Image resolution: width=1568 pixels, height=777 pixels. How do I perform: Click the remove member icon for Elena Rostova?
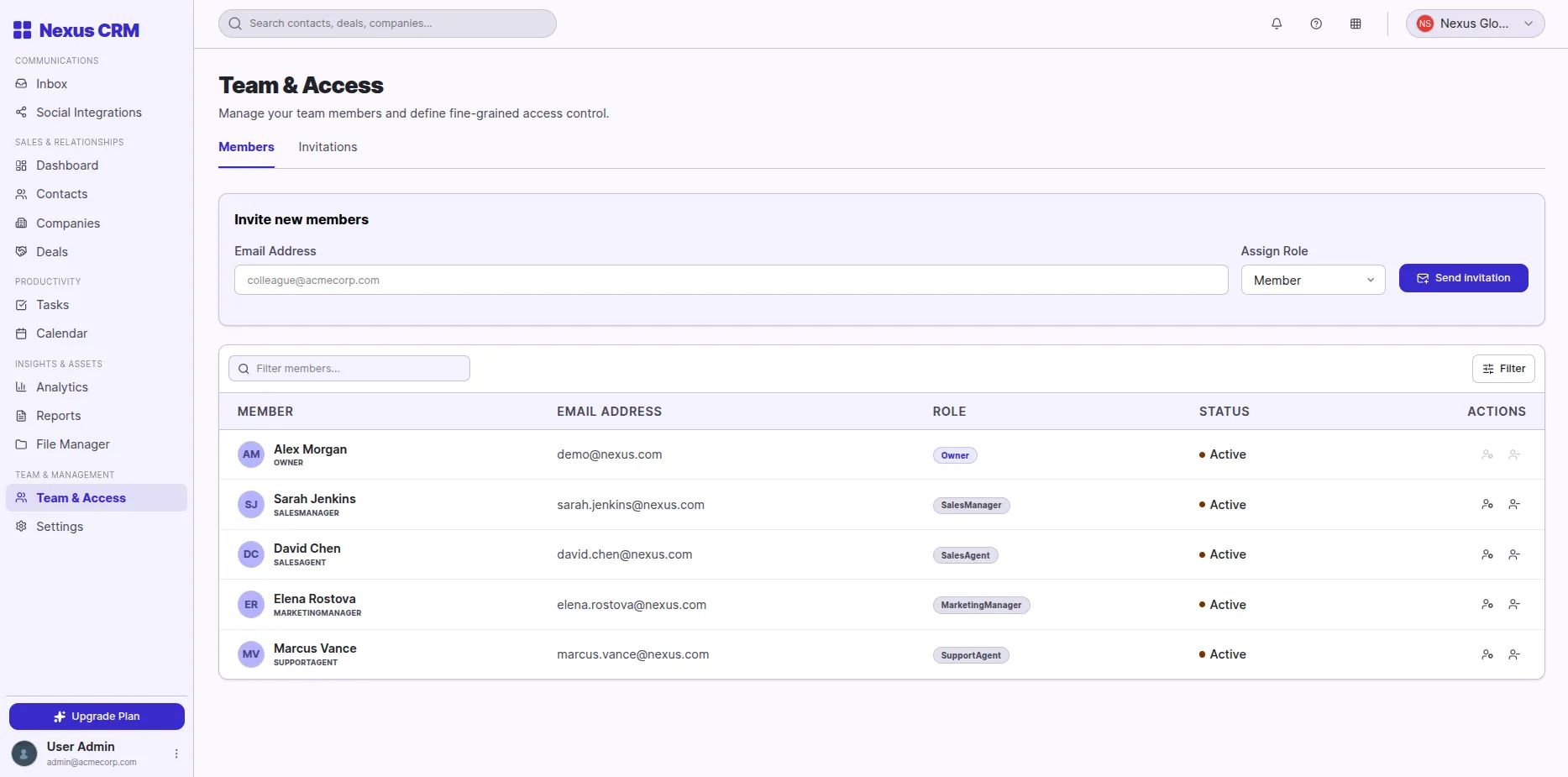tap(1514, 605)
